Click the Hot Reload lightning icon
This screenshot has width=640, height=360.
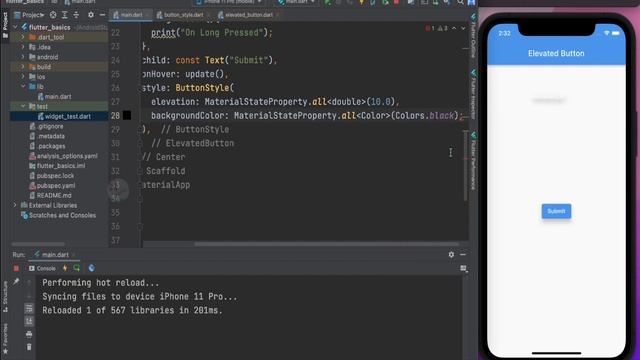[65, 268]
